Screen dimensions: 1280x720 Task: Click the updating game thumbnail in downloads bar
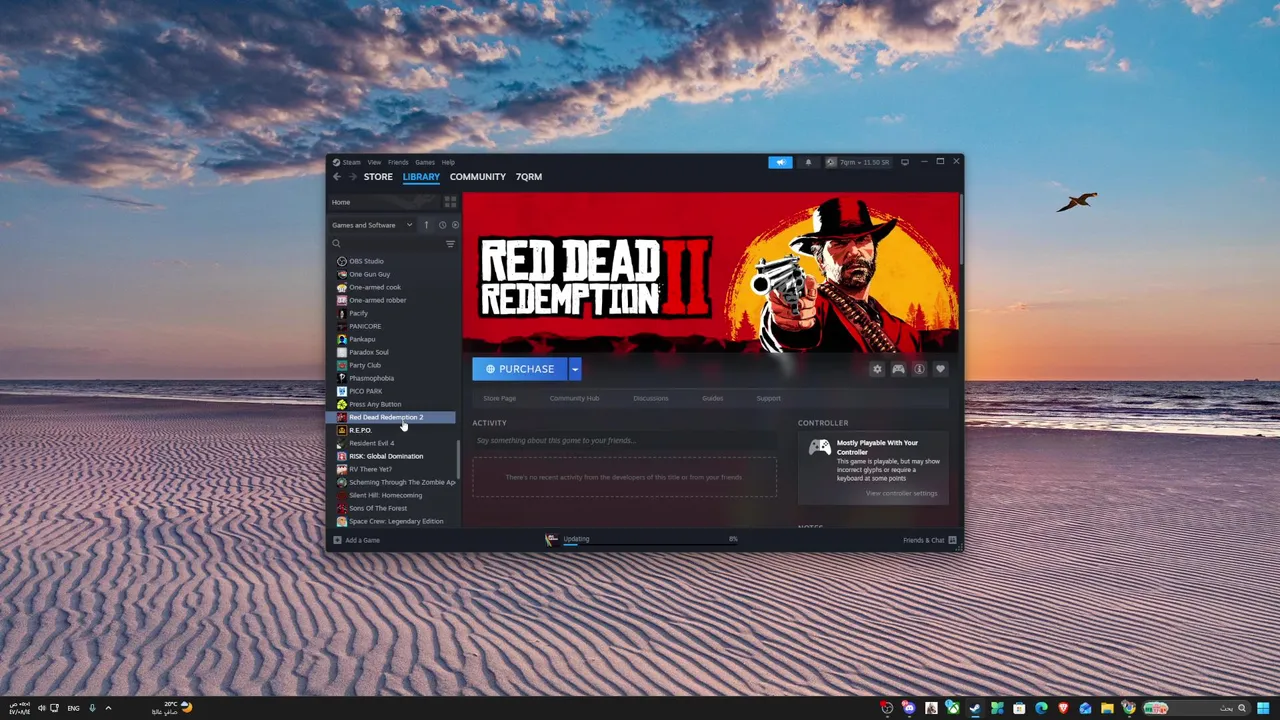[551, 540]
